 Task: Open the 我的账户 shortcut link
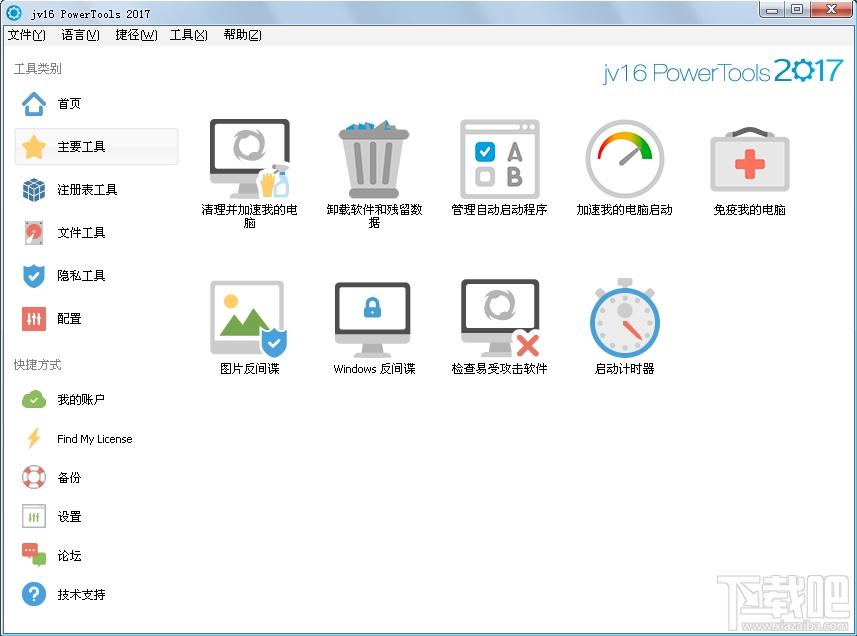pos(81,399)
